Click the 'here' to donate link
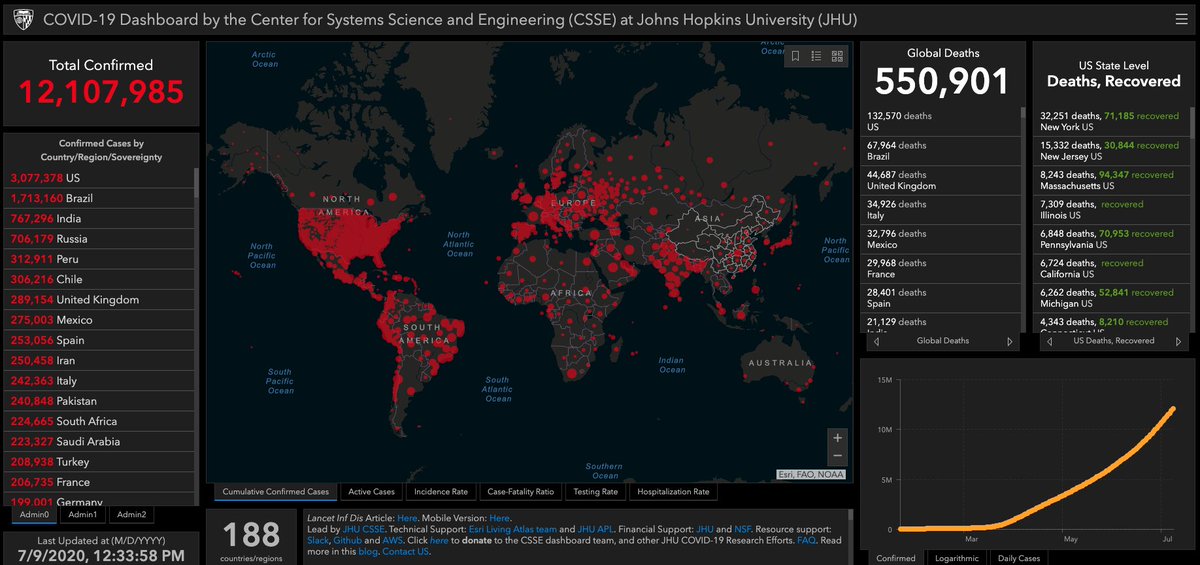This screenshot has width=1200, height=565. coord(439,540)
